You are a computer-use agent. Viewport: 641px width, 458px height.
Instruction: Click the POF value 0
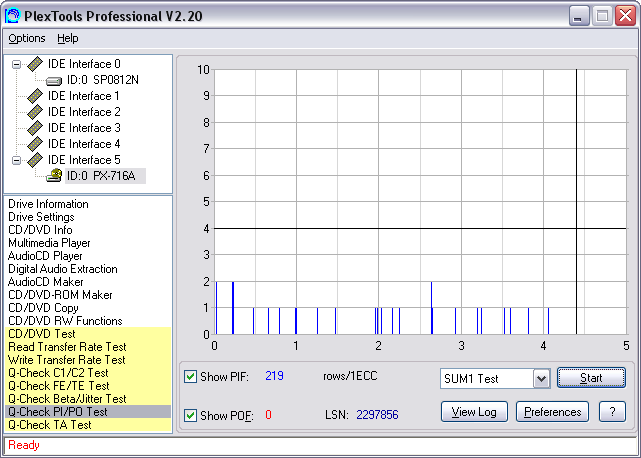point(268,415)
